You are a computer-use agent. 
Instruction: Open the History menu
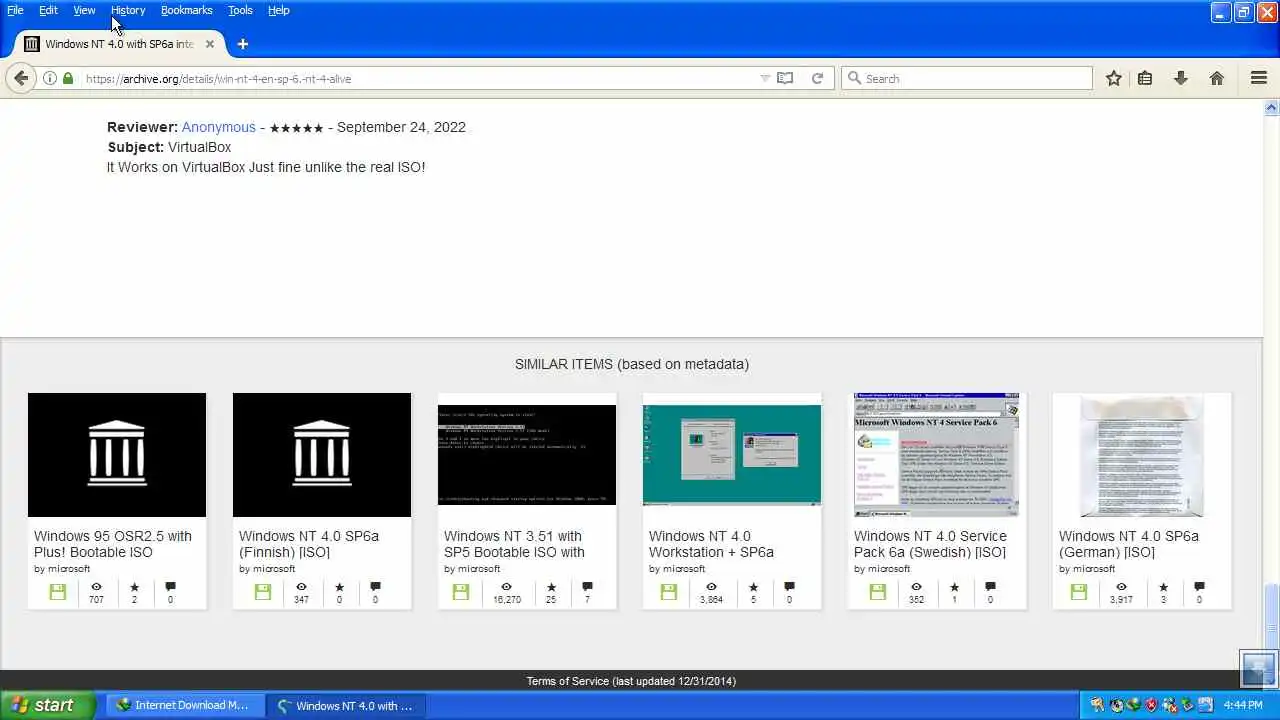pyautogui.click(x=128, y=10)
